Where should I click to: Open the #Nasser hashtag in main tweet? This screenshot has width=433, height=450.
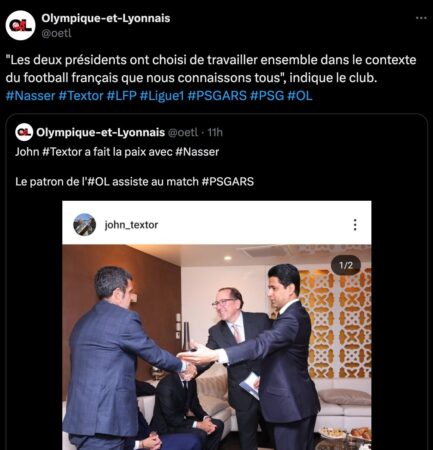tap(30, 96)
